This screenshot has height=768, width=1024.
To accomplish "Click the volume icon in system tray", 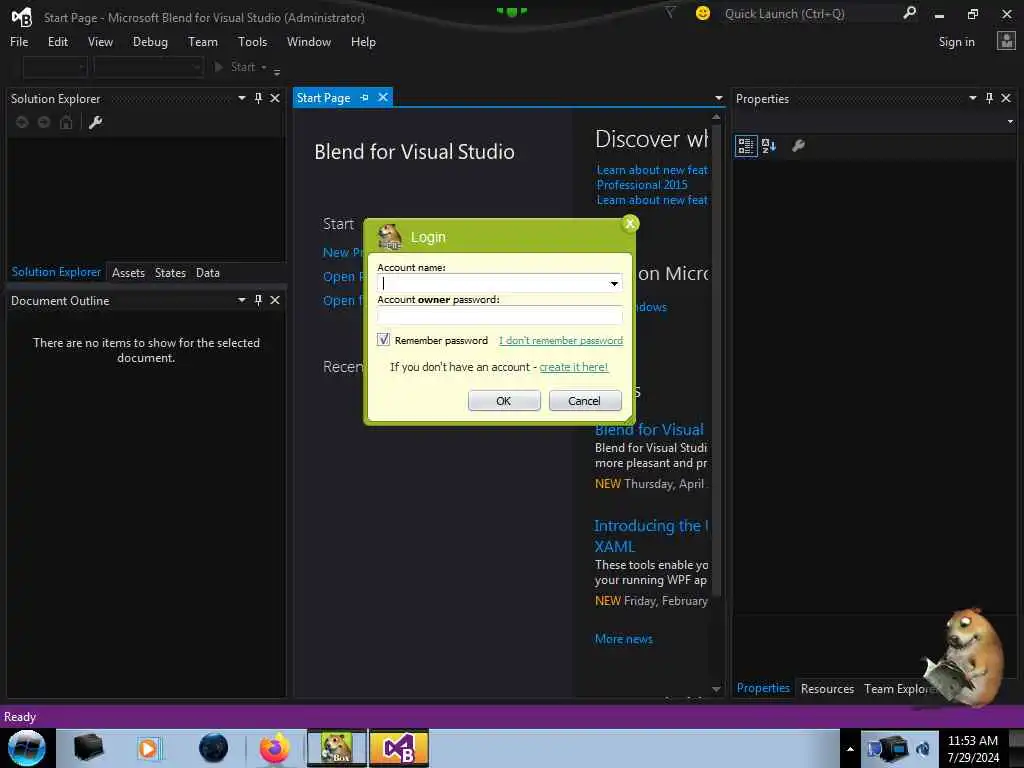I will coord(923,748).
